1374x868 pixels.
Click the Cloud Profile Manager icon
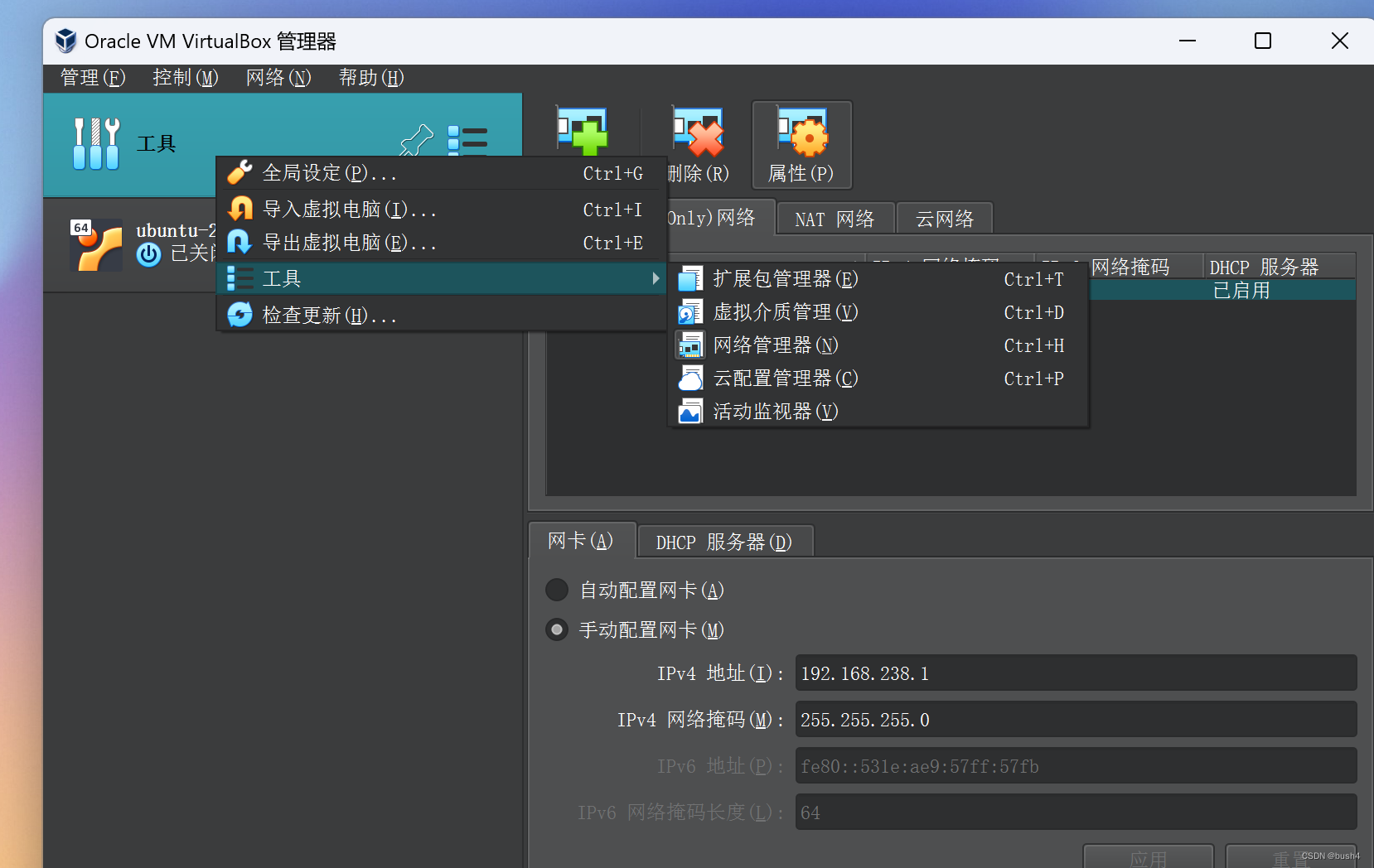click(690, 379)
